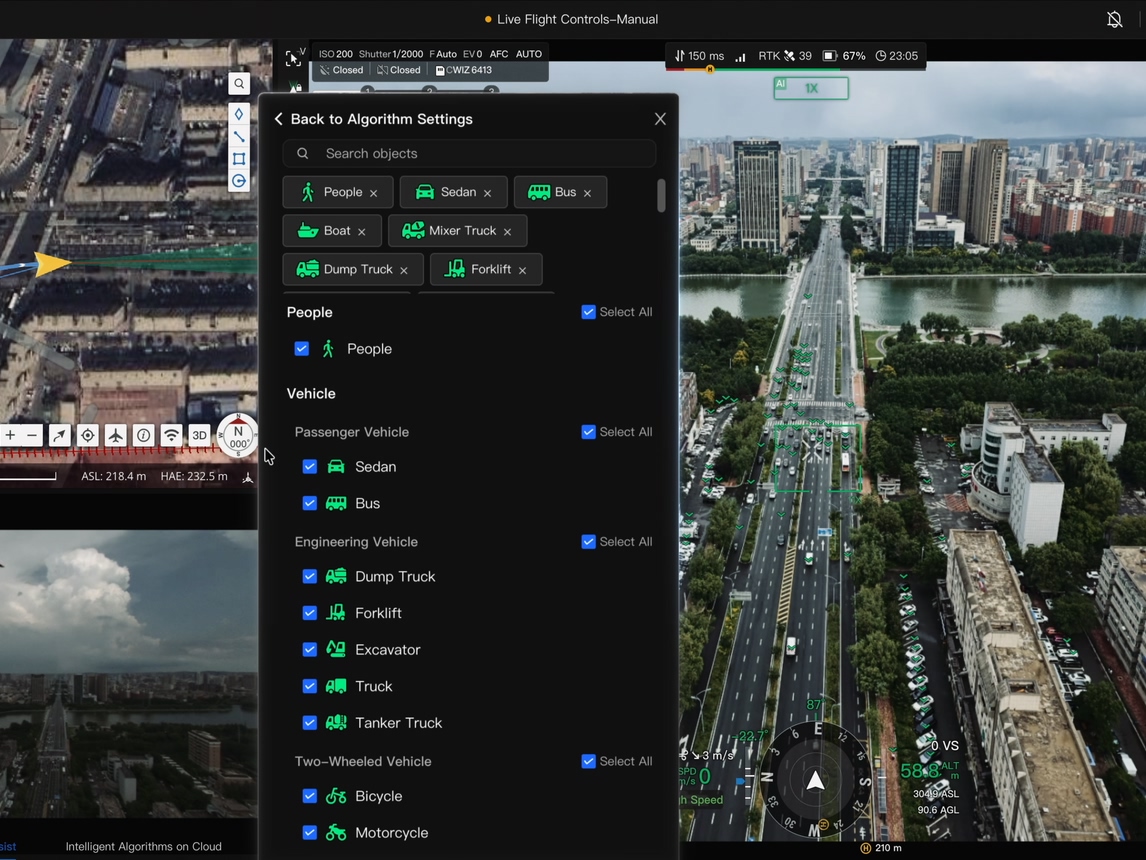Zoom in on the map
1146x860 pixels.
point(10,435)
